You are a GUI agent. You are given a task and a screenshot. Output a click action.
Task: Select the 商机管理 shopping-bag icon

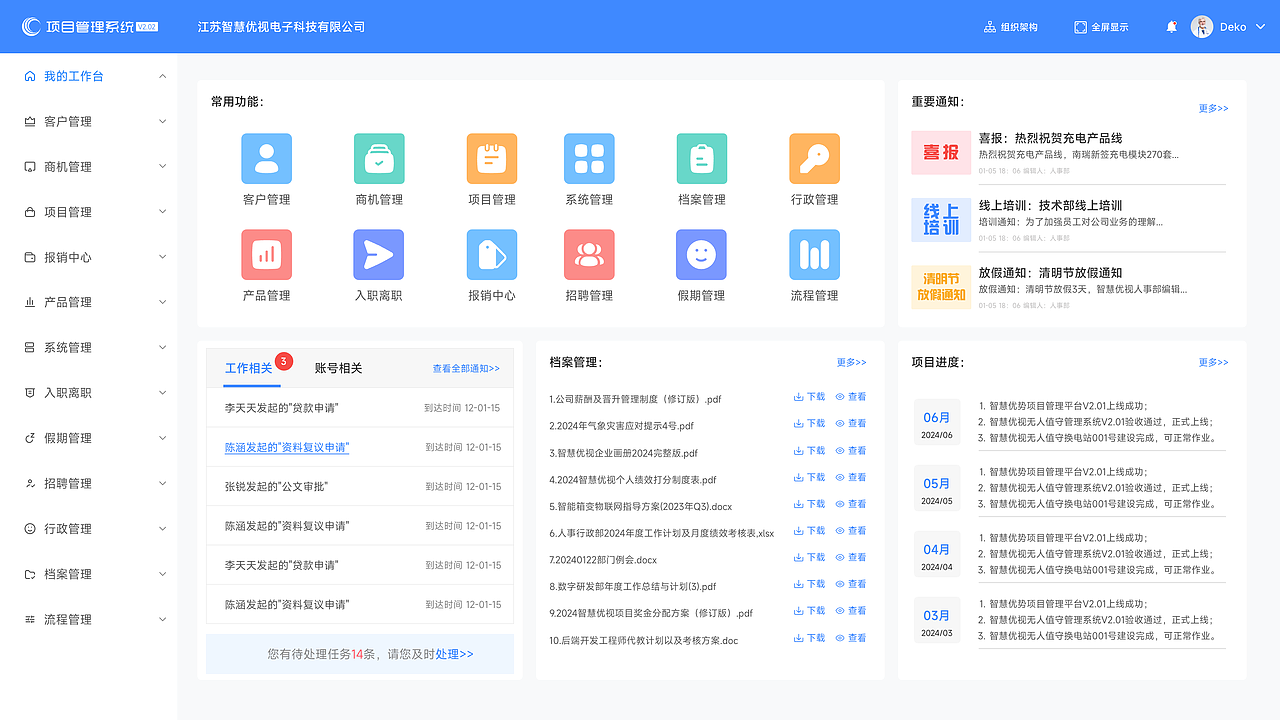point(378,158)
